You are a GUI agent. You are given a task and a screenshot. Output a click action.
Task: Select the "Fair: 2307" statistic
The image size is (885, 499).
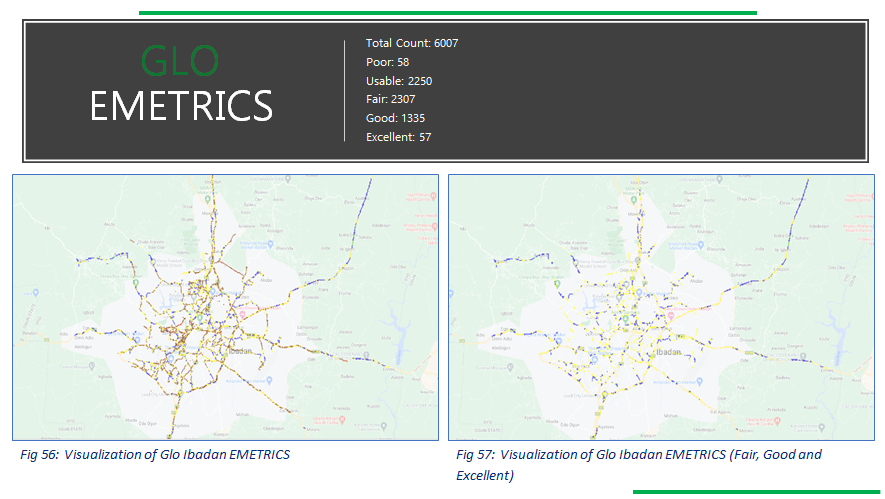[391, 99]
